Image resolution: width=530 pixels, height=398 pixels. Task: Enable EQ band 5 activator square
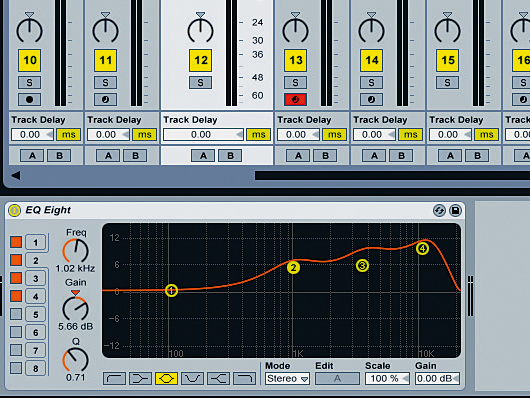(x=16, y=314)
